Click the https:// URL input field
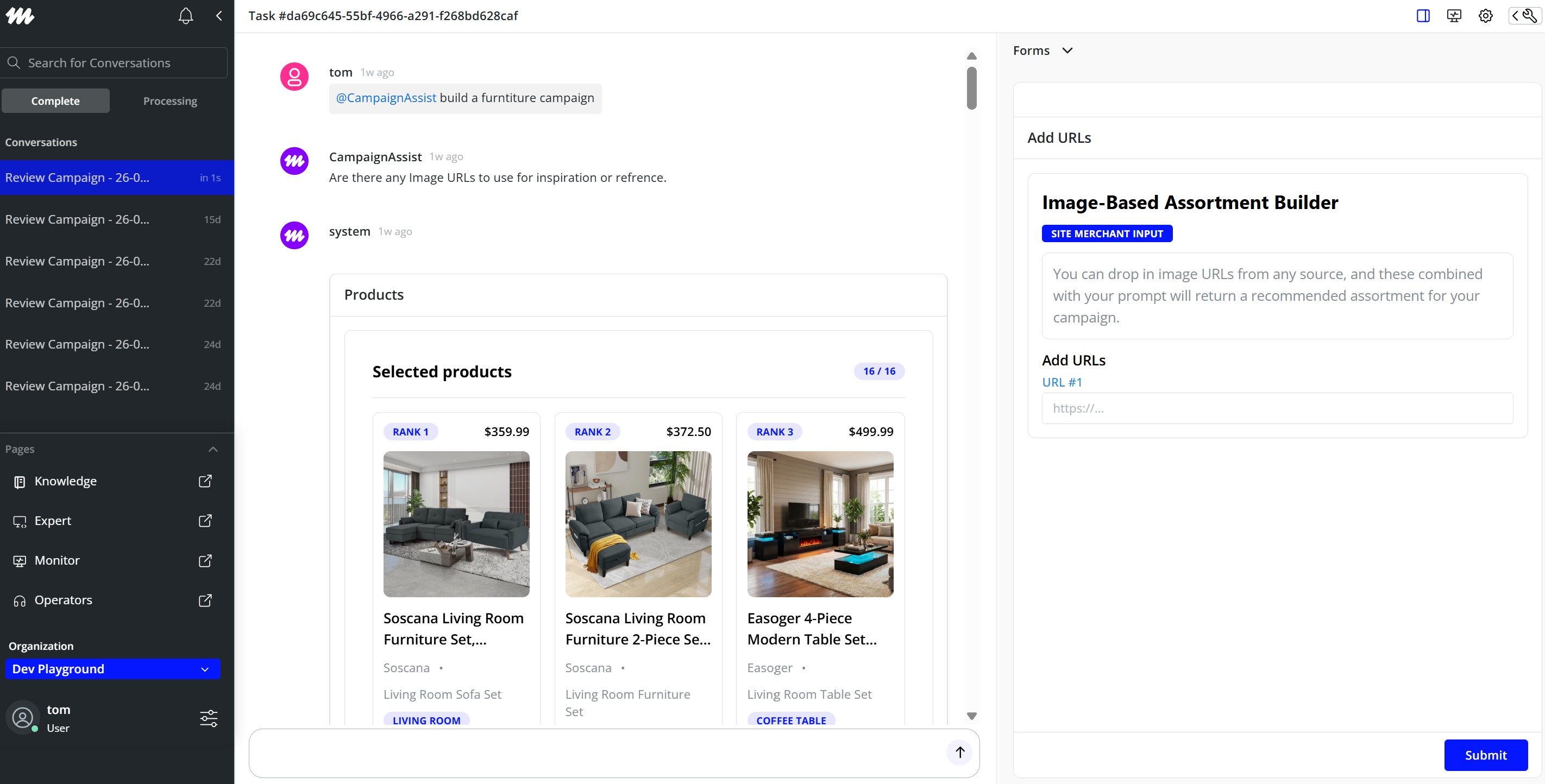The image size is (1545, 784). click(1278, 408)
